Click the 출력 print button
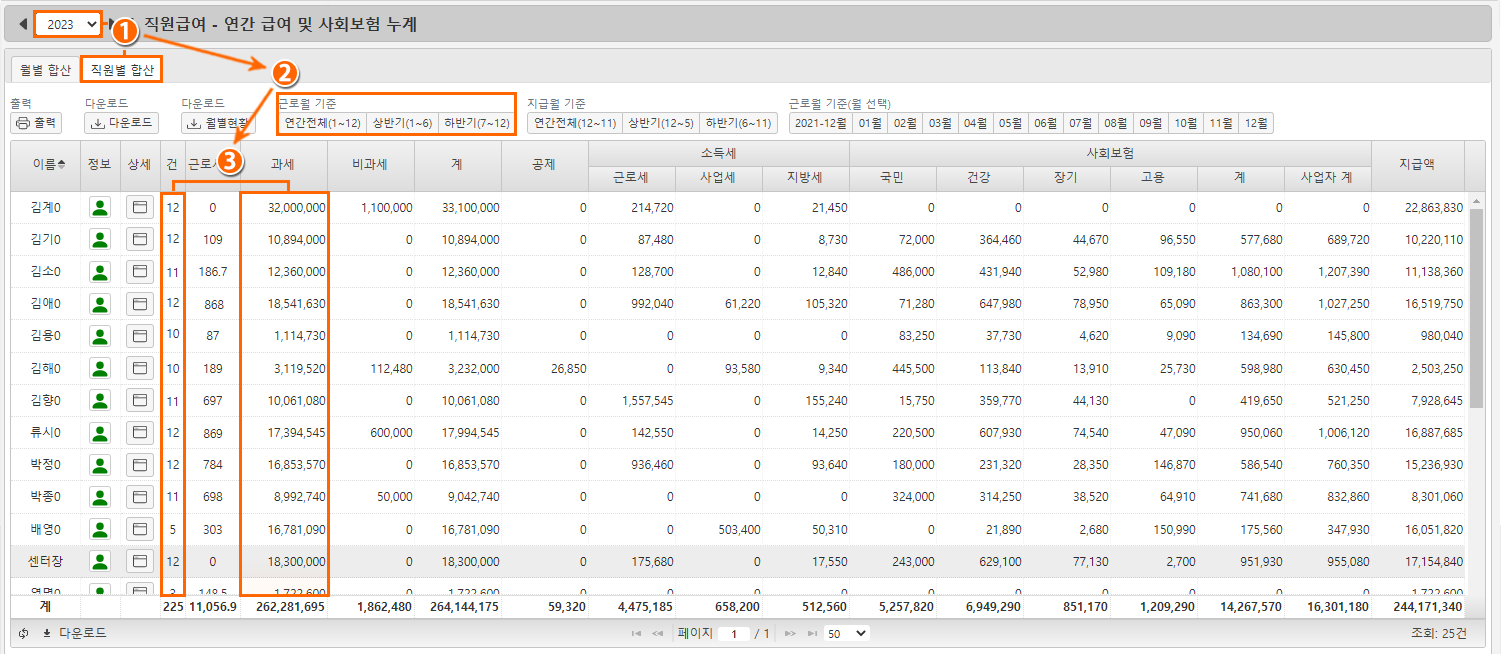 [x=36, y=123]
